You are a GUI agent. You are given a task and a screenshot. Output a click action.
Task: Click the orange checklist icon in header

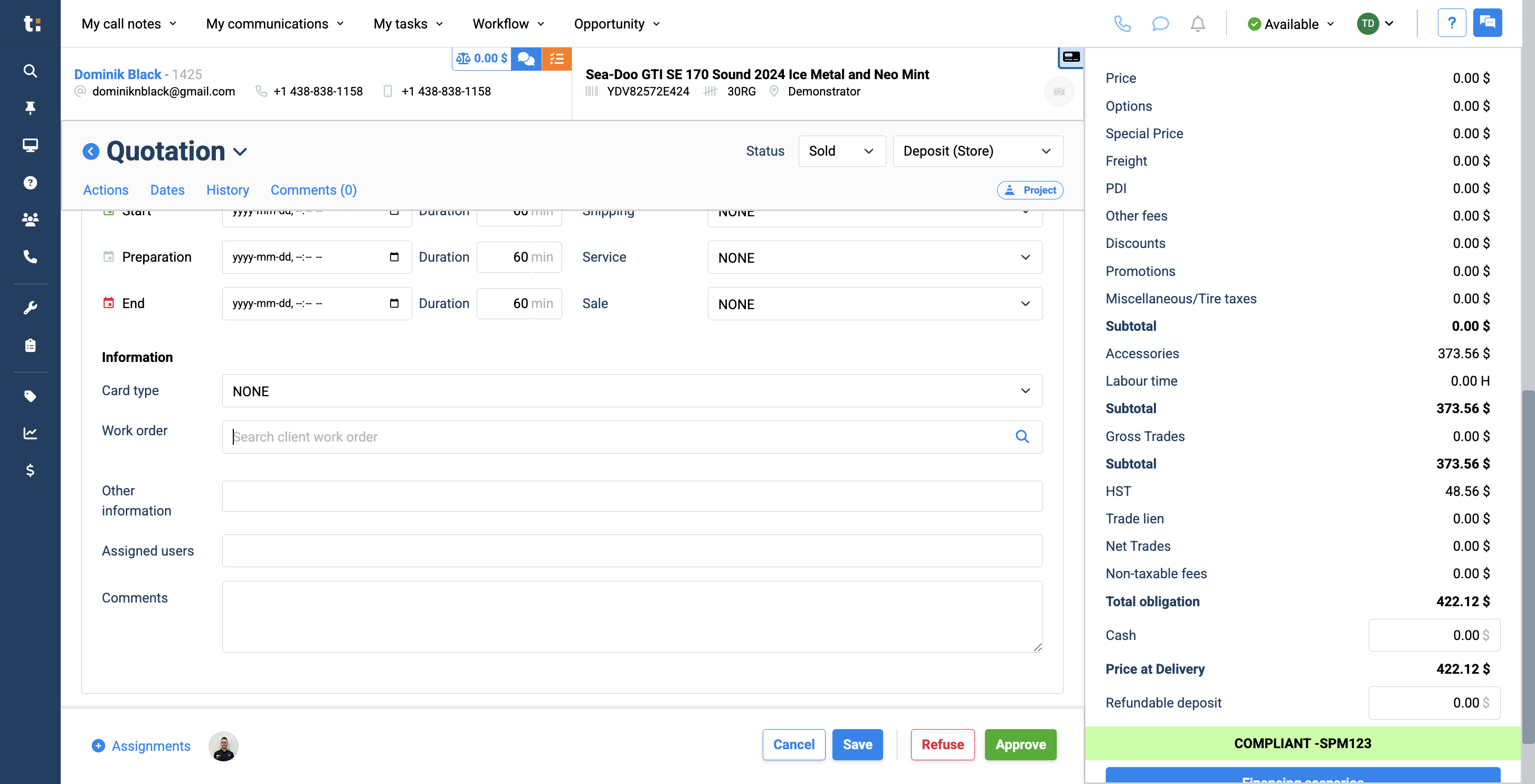pos(556,59)
